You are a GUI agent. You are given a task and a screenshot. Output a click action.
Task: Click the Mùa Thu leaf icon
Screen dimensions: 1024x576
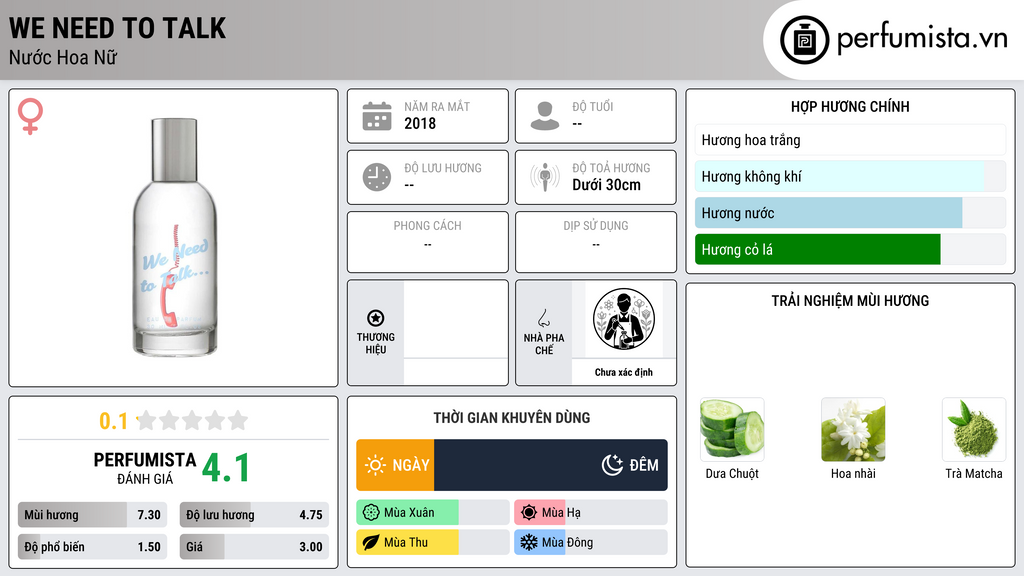tap(371, 542)
